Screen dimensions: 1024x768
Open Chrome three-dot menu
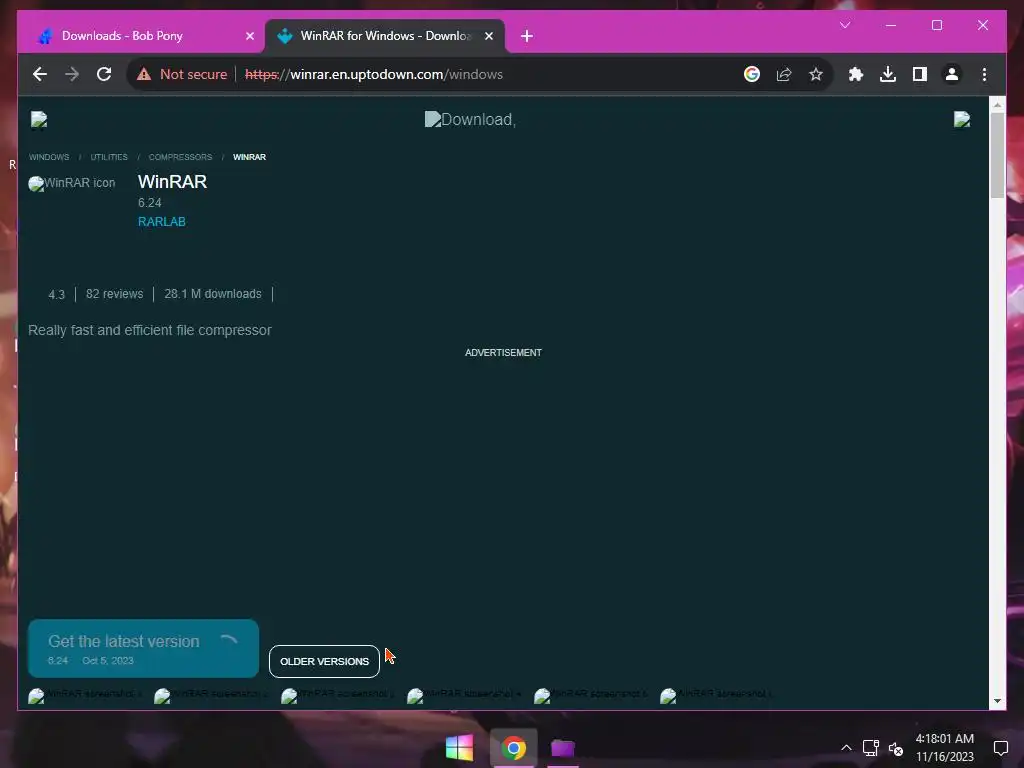click(984, 74)
